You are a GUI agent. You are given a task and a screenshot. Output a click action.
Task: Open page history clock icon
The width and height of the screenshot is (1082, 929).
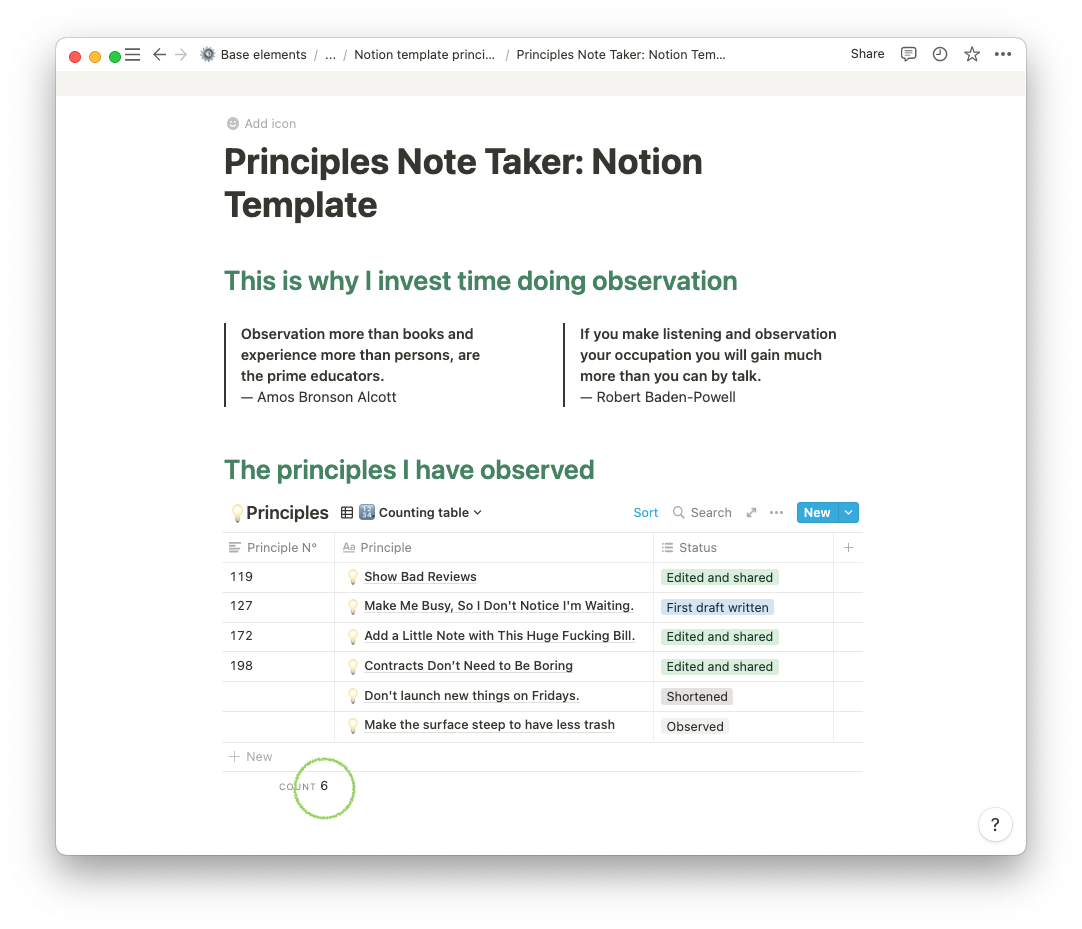pyautogui.click(x=940, y=54)
